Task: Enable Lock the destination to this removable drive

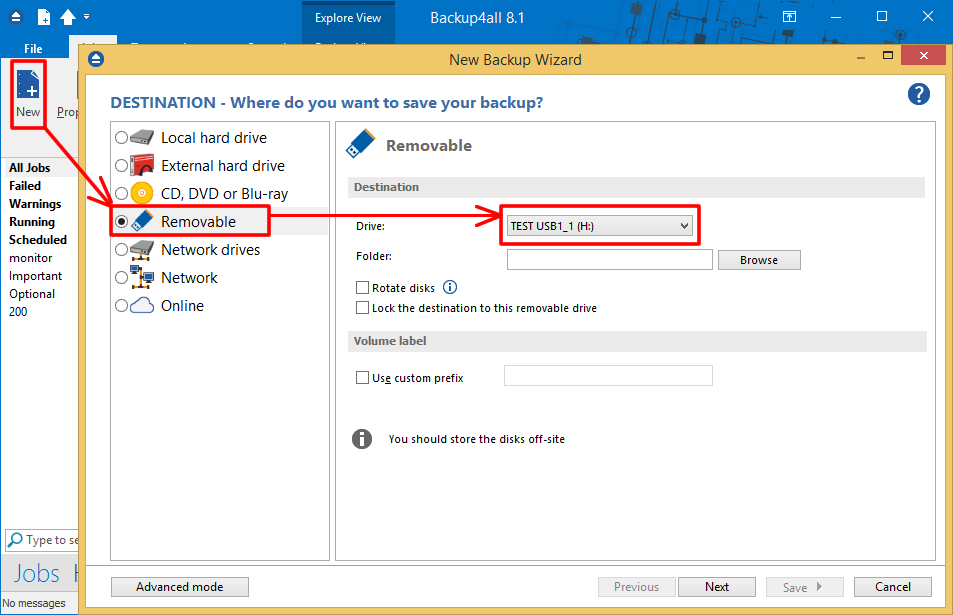Action: (362, 308)
